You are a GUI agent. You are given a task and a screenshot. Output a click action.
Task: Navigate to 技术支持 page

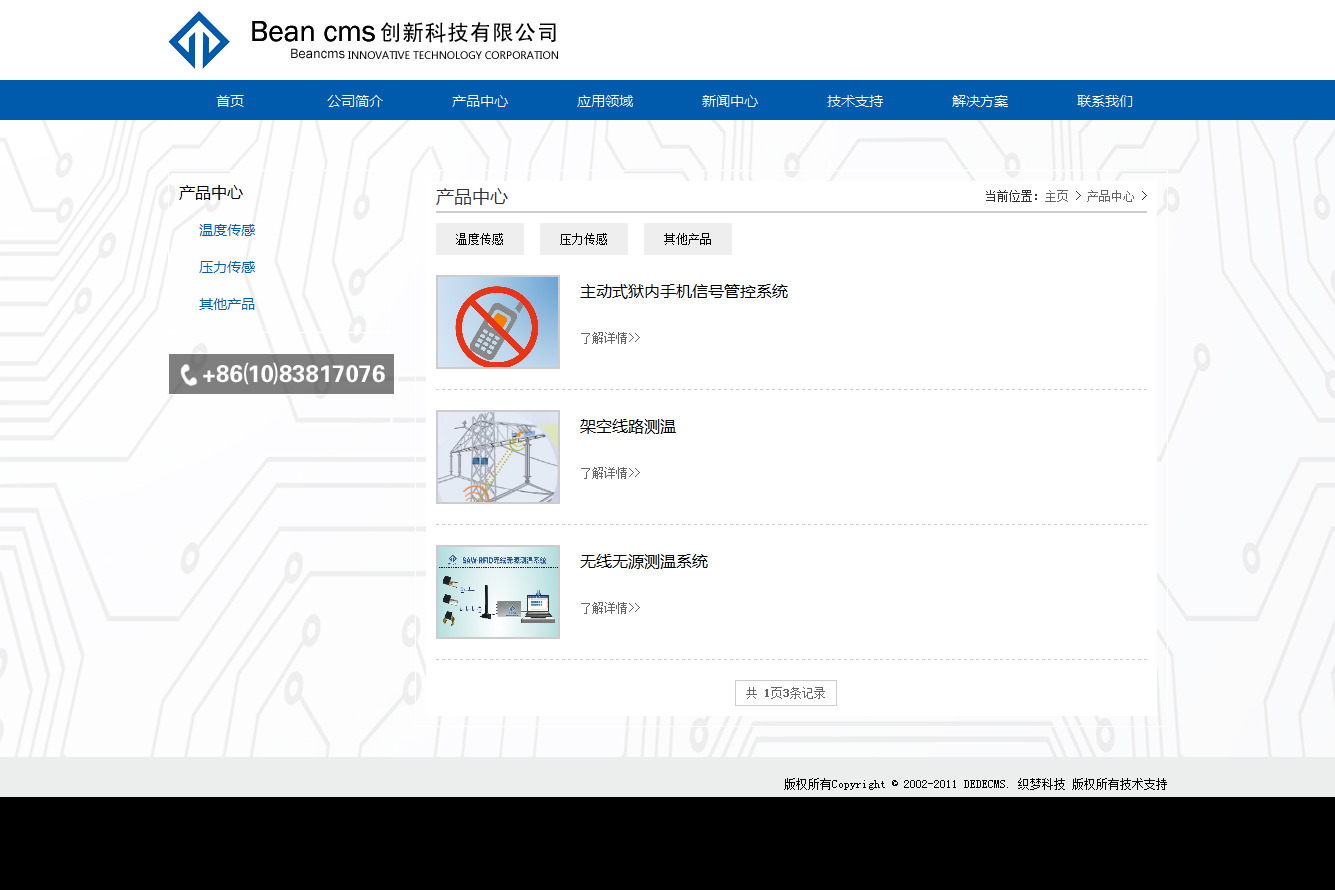(855, 101)
